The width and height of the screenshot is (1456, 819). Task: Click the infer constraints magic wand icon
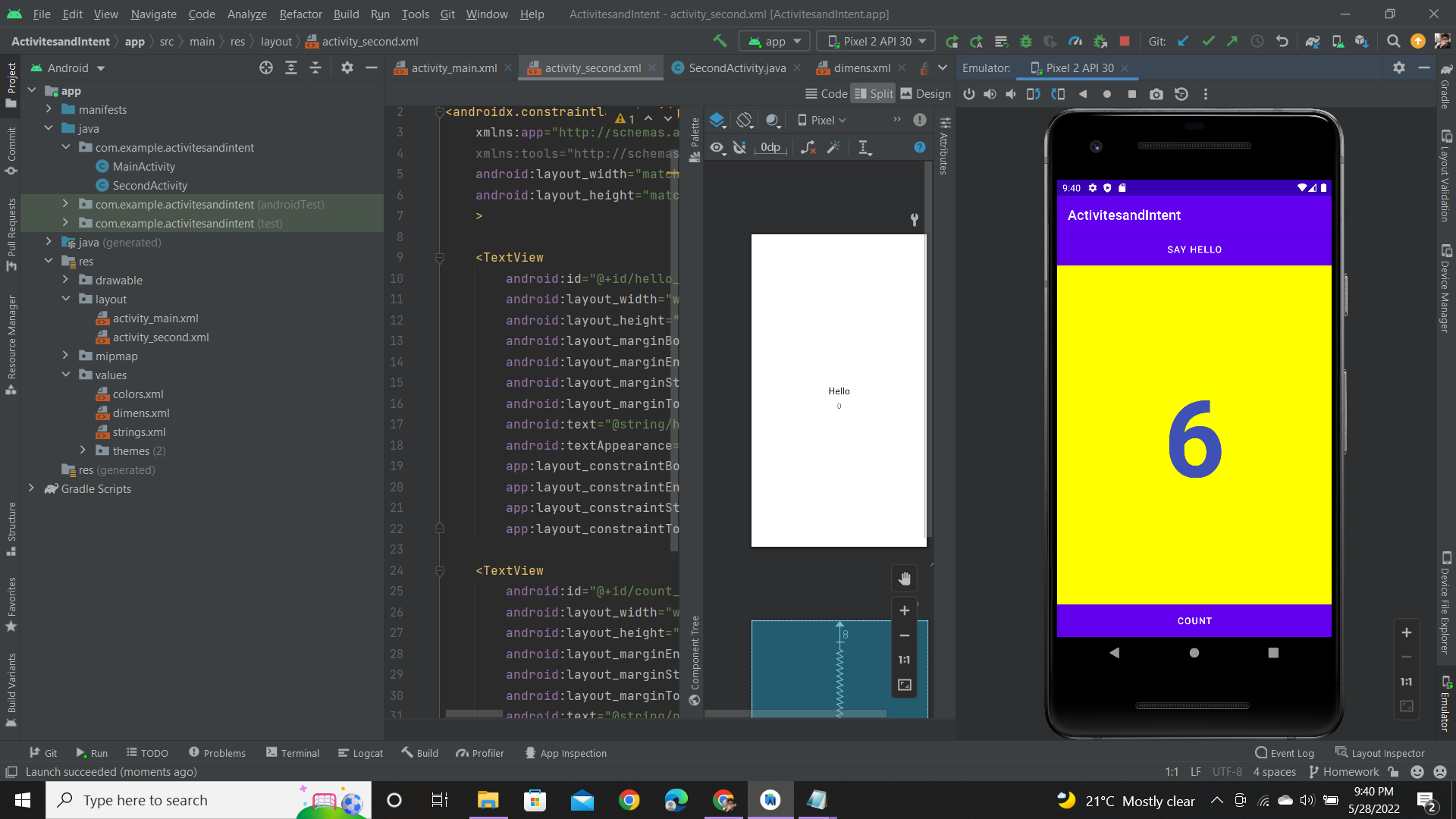pos(833,147)
